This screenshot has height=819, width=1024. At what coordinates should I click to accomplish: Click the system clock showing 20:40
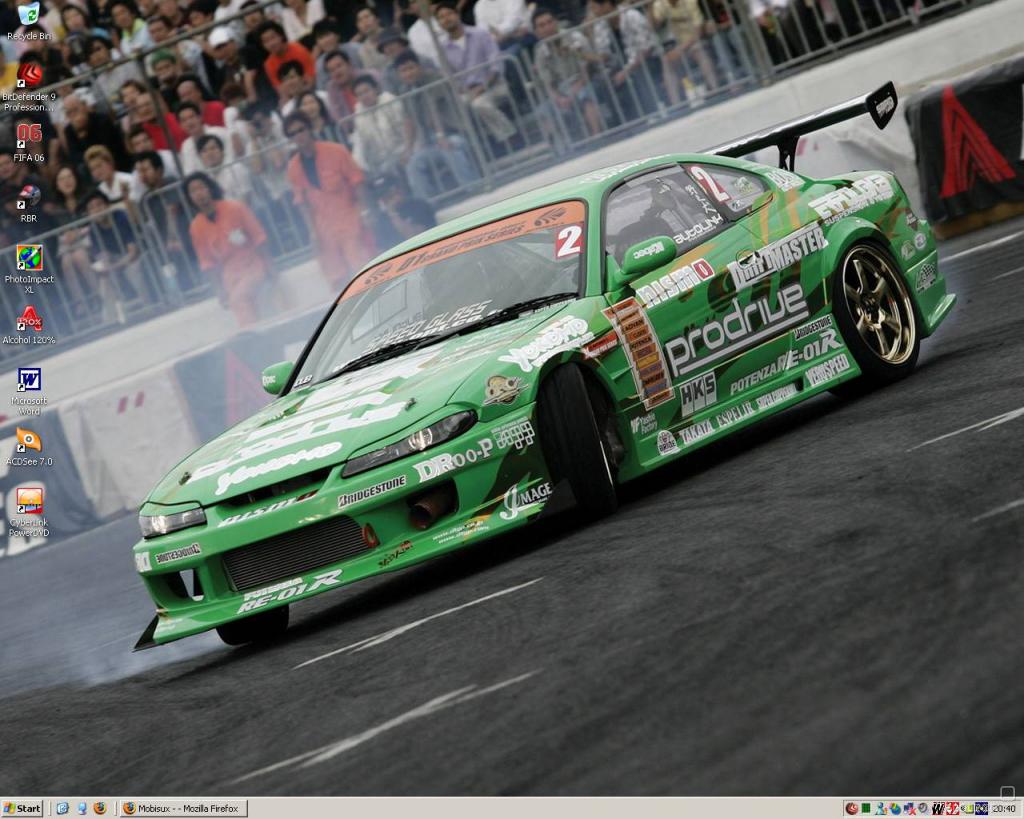[1004, 809]
